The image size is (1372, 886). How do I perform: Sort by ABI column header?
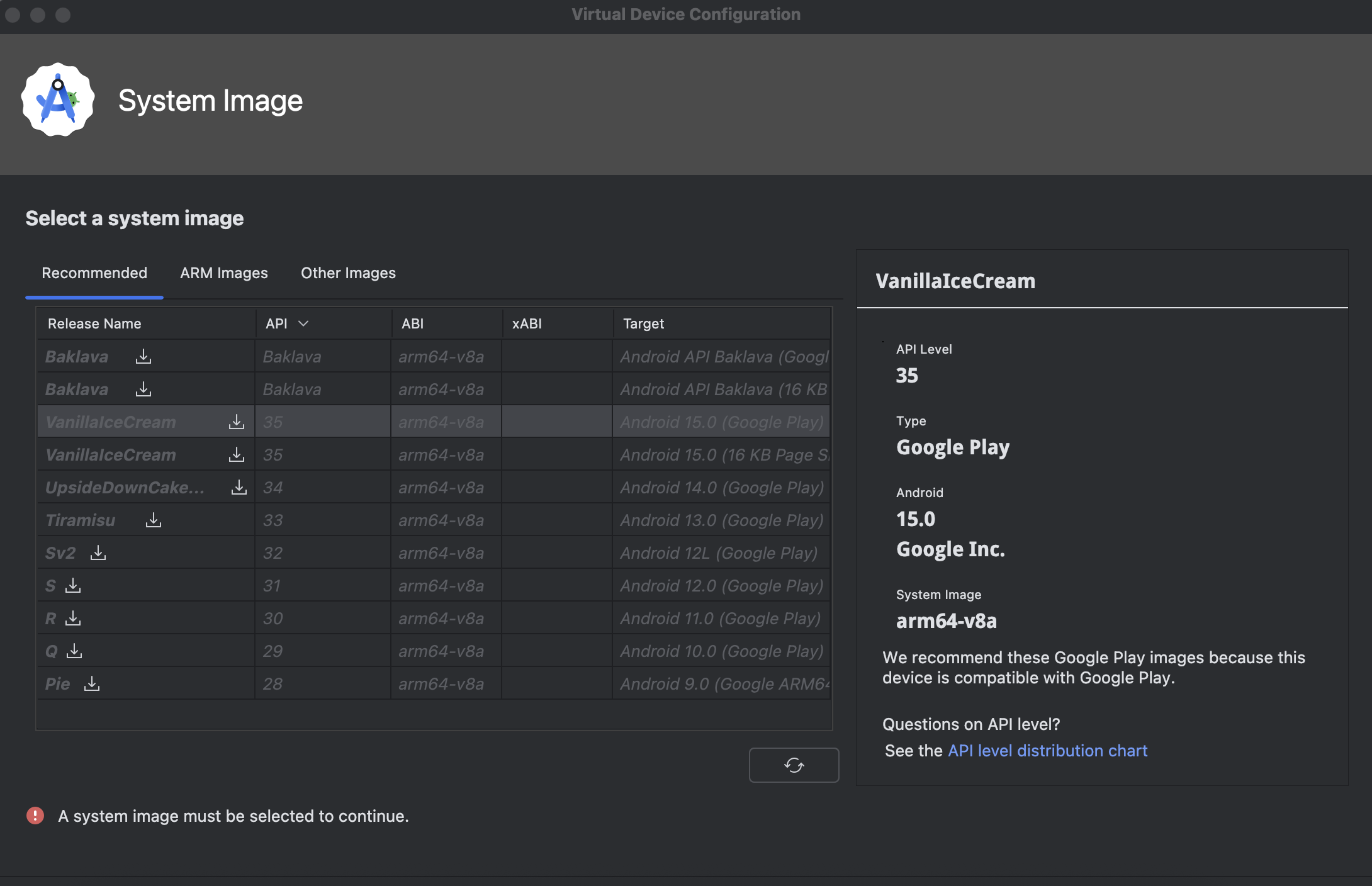(413, 323)
